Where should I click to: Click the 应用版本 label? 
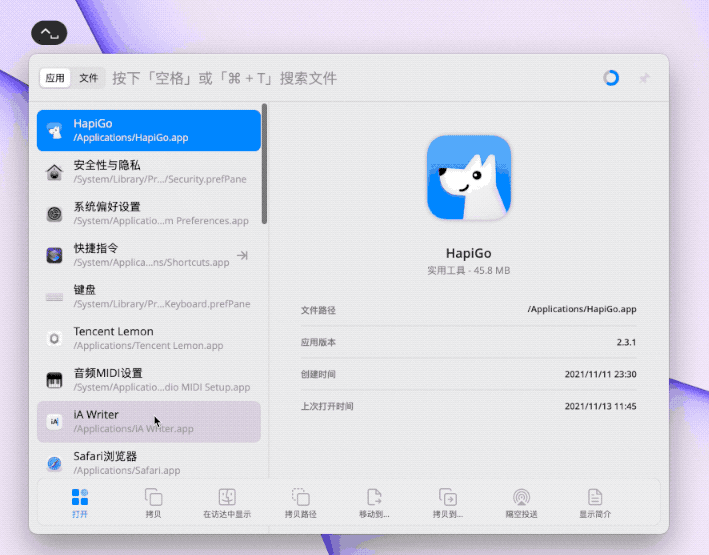click(318, 342)
